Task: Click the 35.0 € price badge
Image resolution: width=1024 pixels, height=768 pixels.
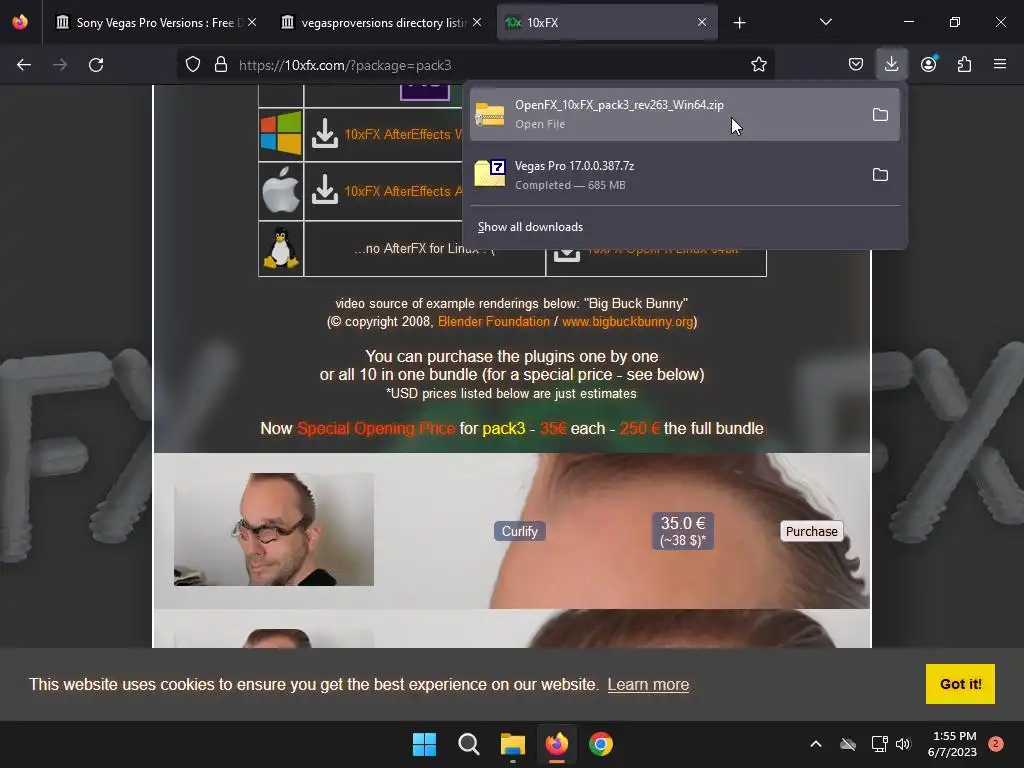Action: click(682, 531)
